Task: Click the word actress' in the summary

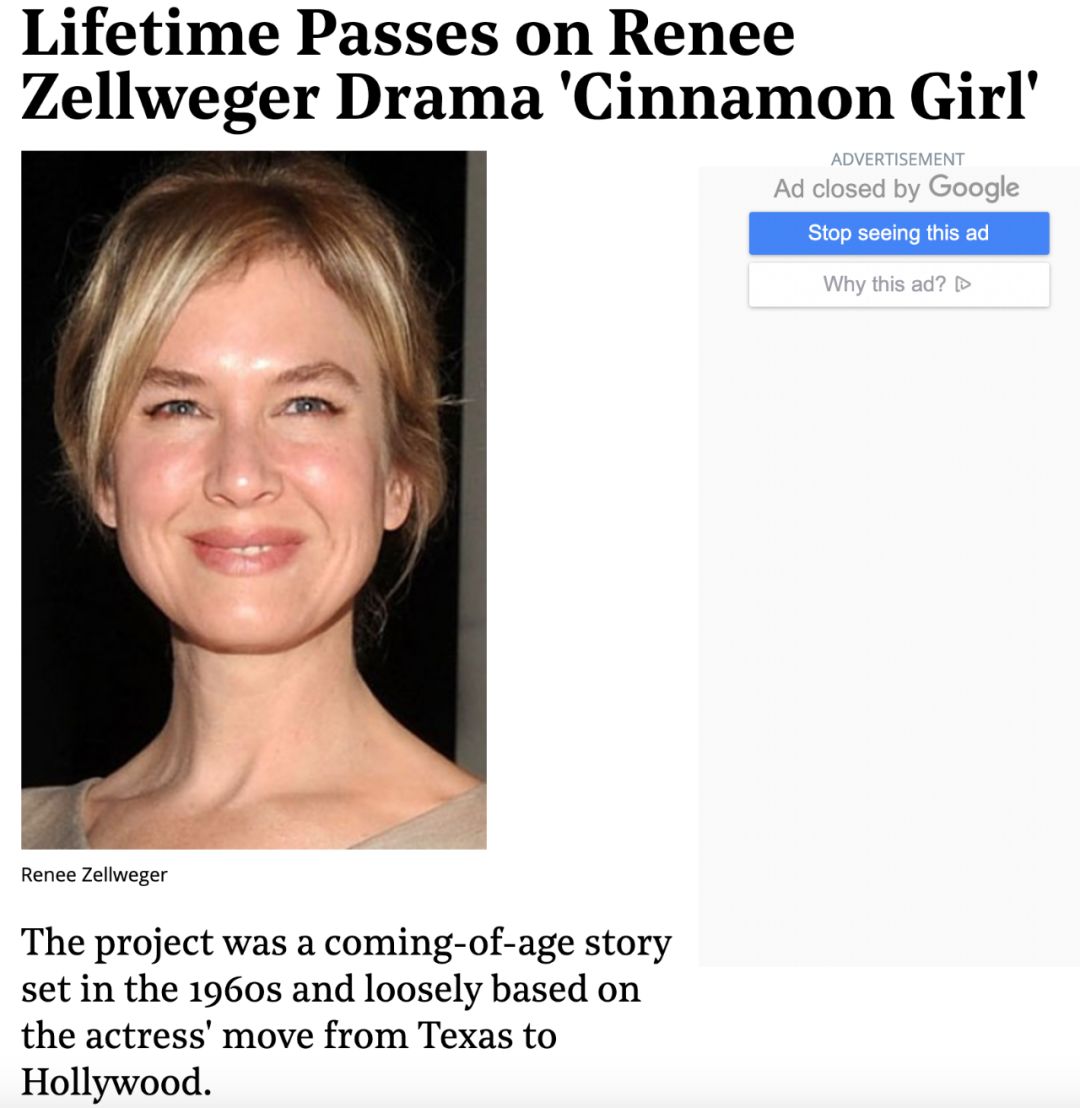Action: click(149, 1035)
